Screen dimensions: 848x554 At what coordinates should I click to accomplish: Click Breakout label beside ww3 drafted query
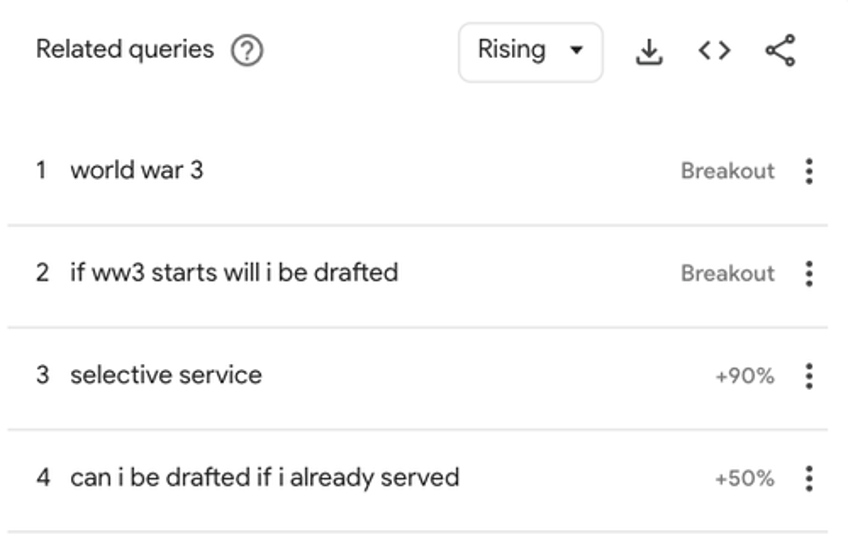pyautogui.click(x=727, y=273)
